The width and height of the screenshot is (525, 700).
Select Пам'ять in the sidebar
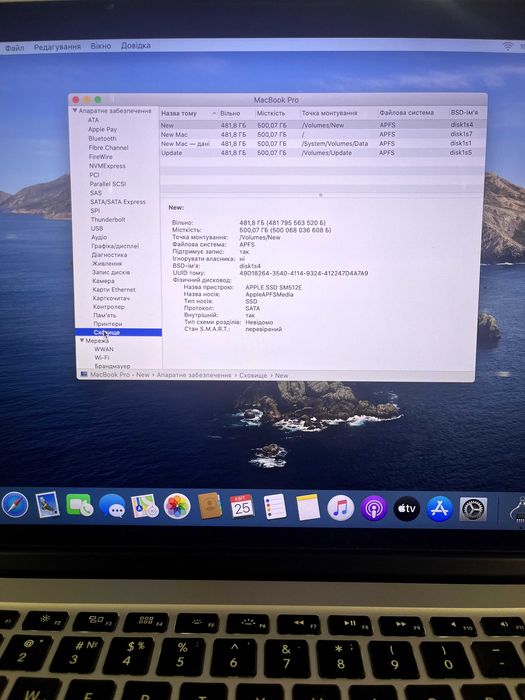105,315
